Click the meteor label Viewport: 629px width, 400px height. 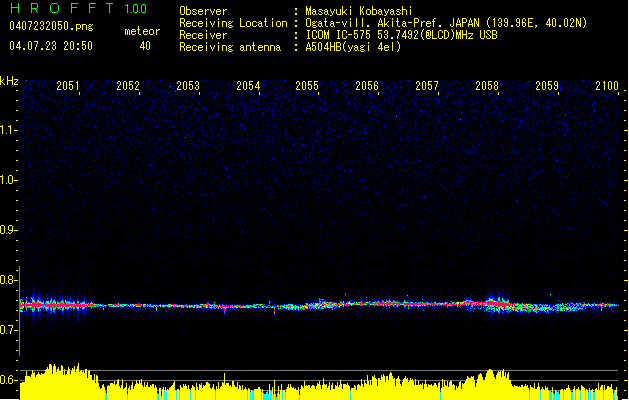[x=142, y=31]
